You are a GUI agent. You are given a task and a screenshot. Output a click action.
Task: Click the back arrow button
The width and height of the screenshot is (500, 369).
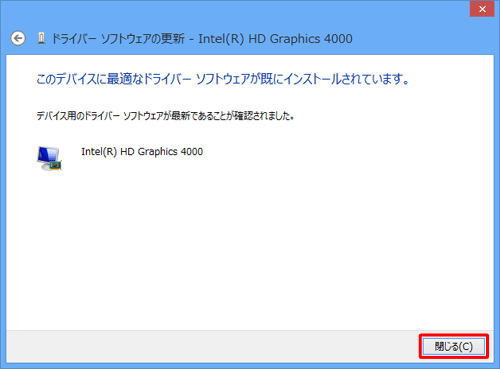click(18, 39)
